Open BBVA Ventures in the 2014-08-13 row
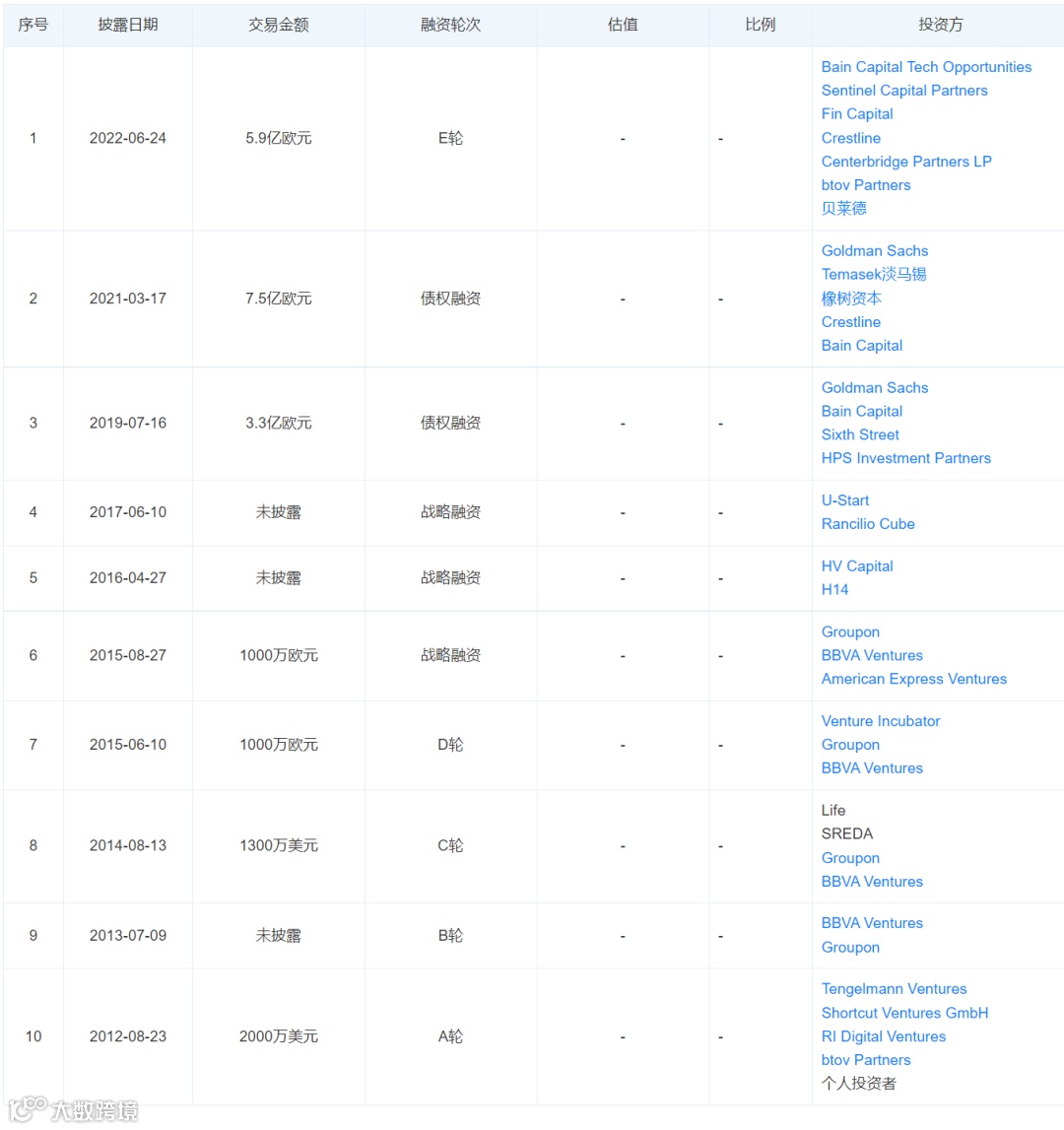This screenshot has height=1130, width=1064. (x=872, y=882)
